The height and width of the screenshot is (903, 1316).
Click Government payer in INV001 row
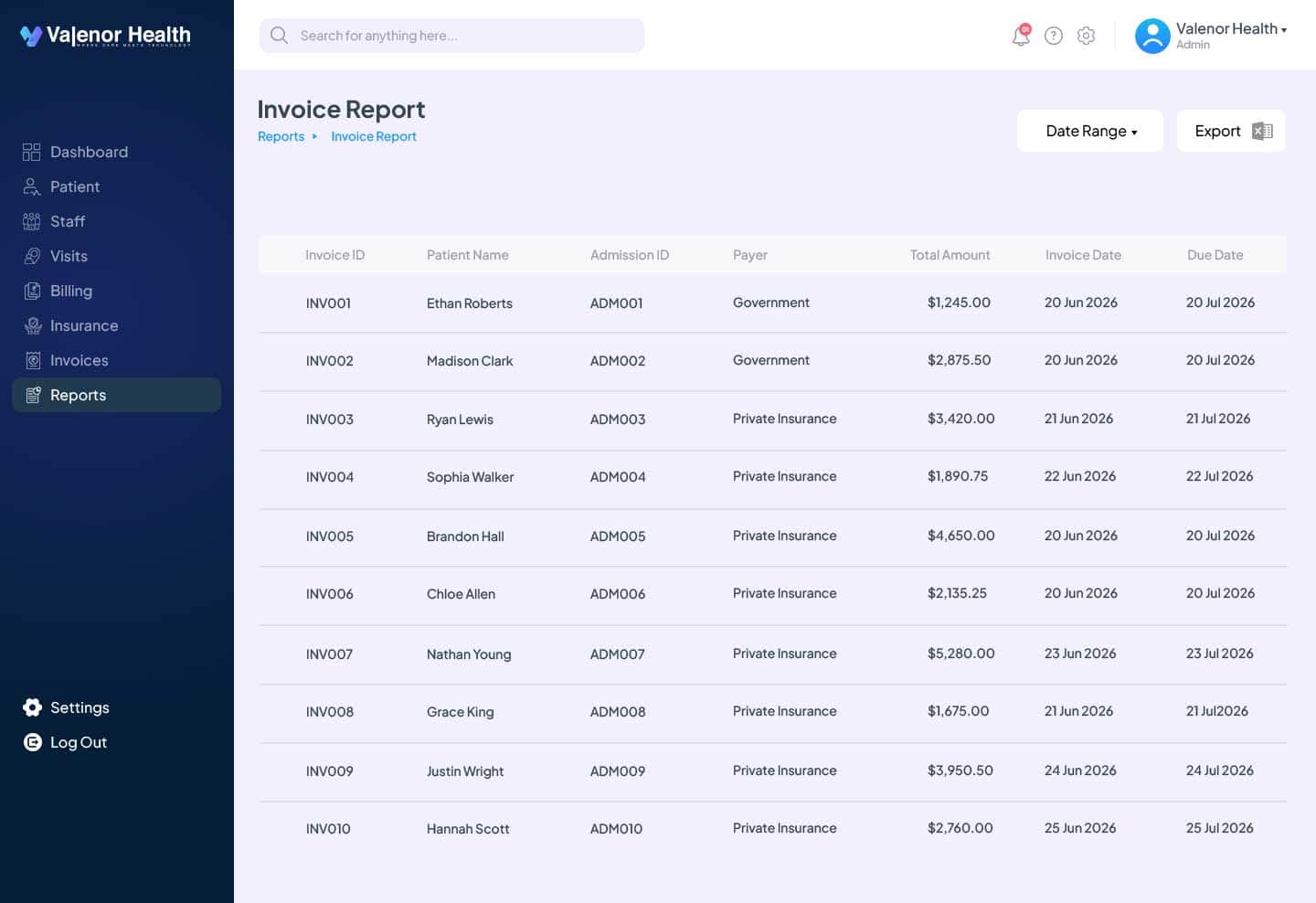tap(771, 303)
